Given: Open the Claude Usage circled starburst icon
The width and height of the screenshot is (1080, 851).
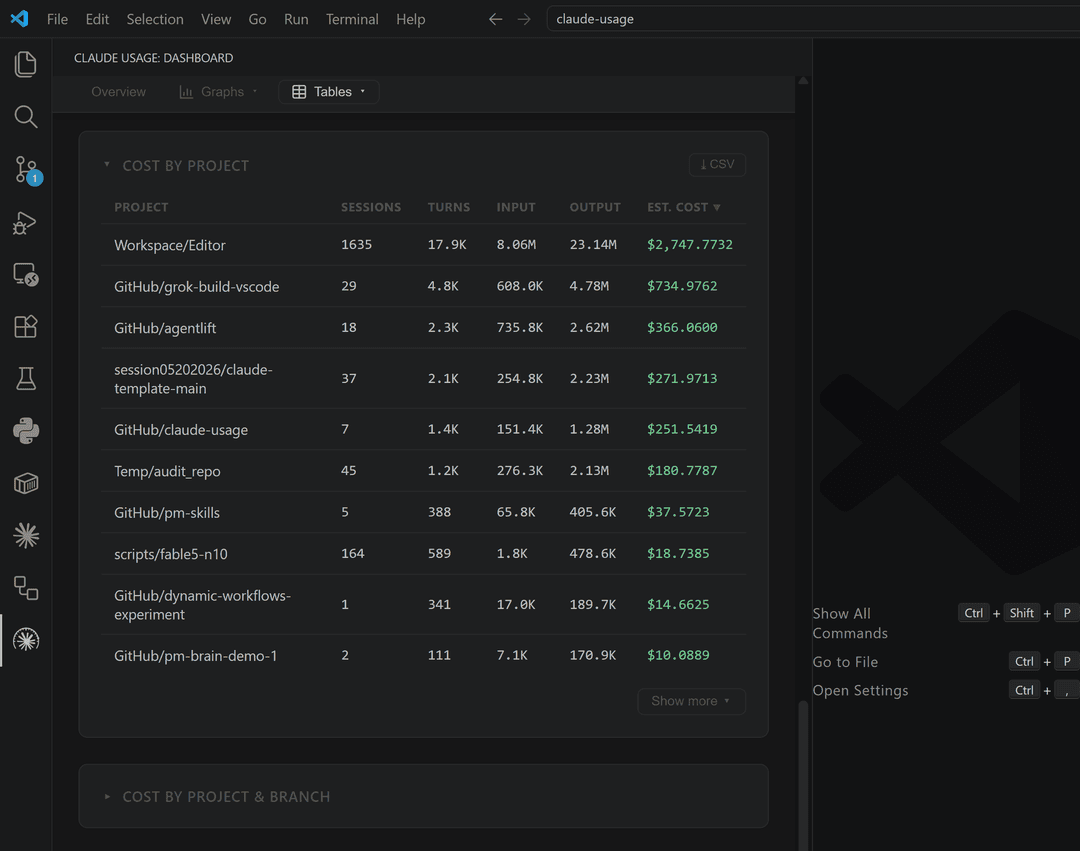Looking at the screenshot, I should coord(25,640).
